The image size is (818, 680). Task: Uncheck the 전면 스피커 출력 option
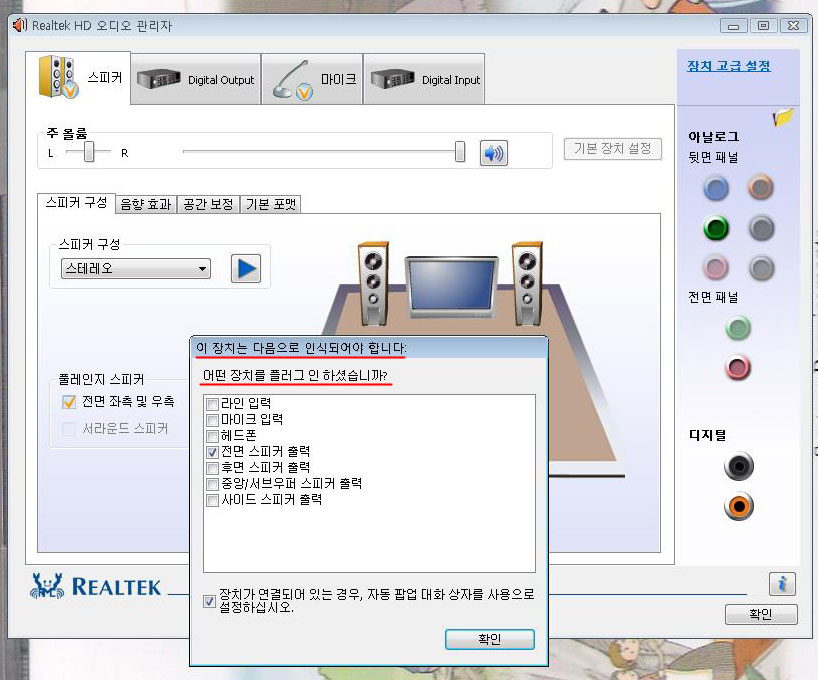212,452
